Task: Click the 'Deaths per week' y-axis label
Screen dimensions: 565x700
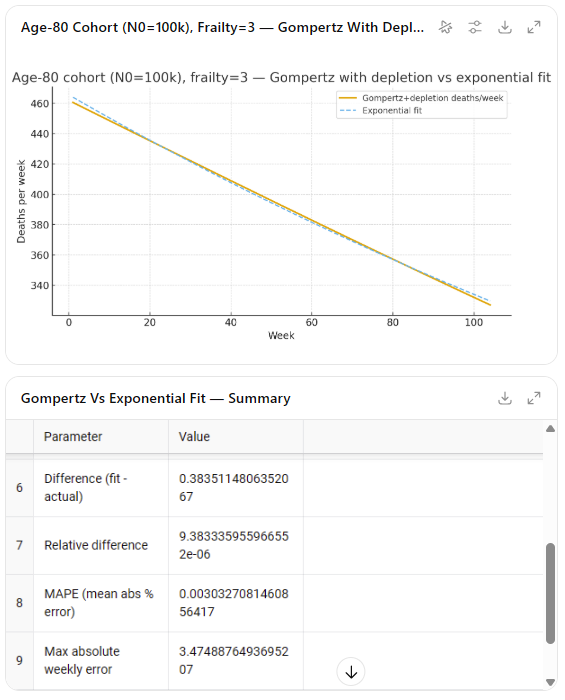Action: (21, 202)
